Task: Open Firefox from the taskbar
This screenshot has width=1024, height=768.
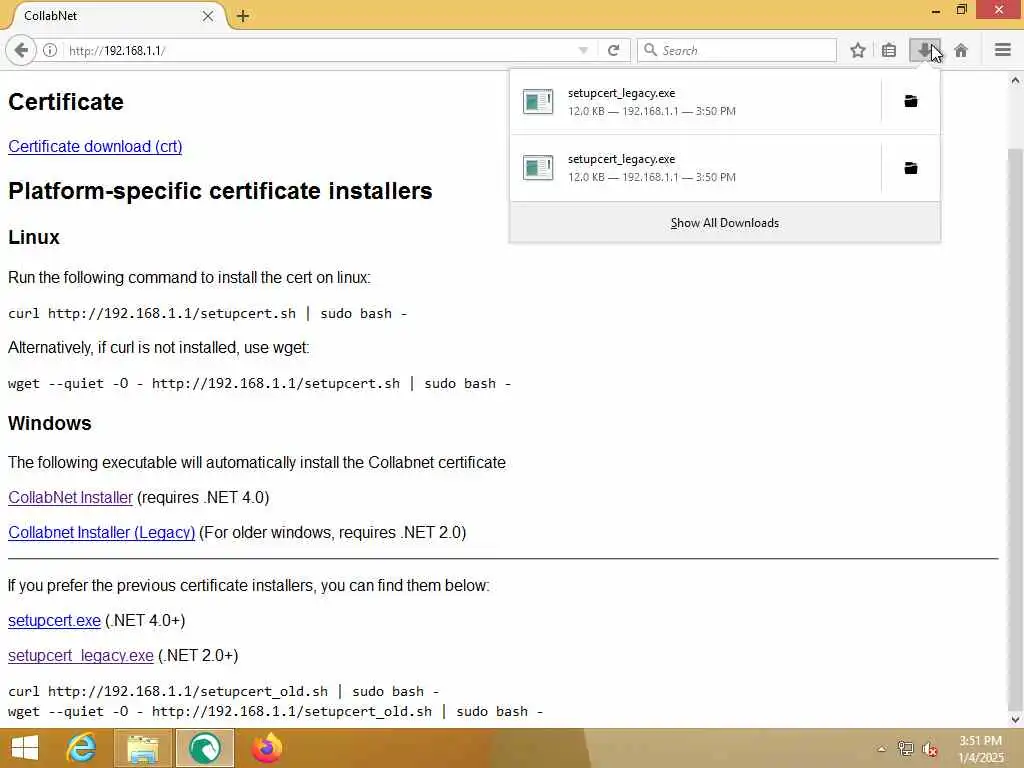Action: pos(267,748)
